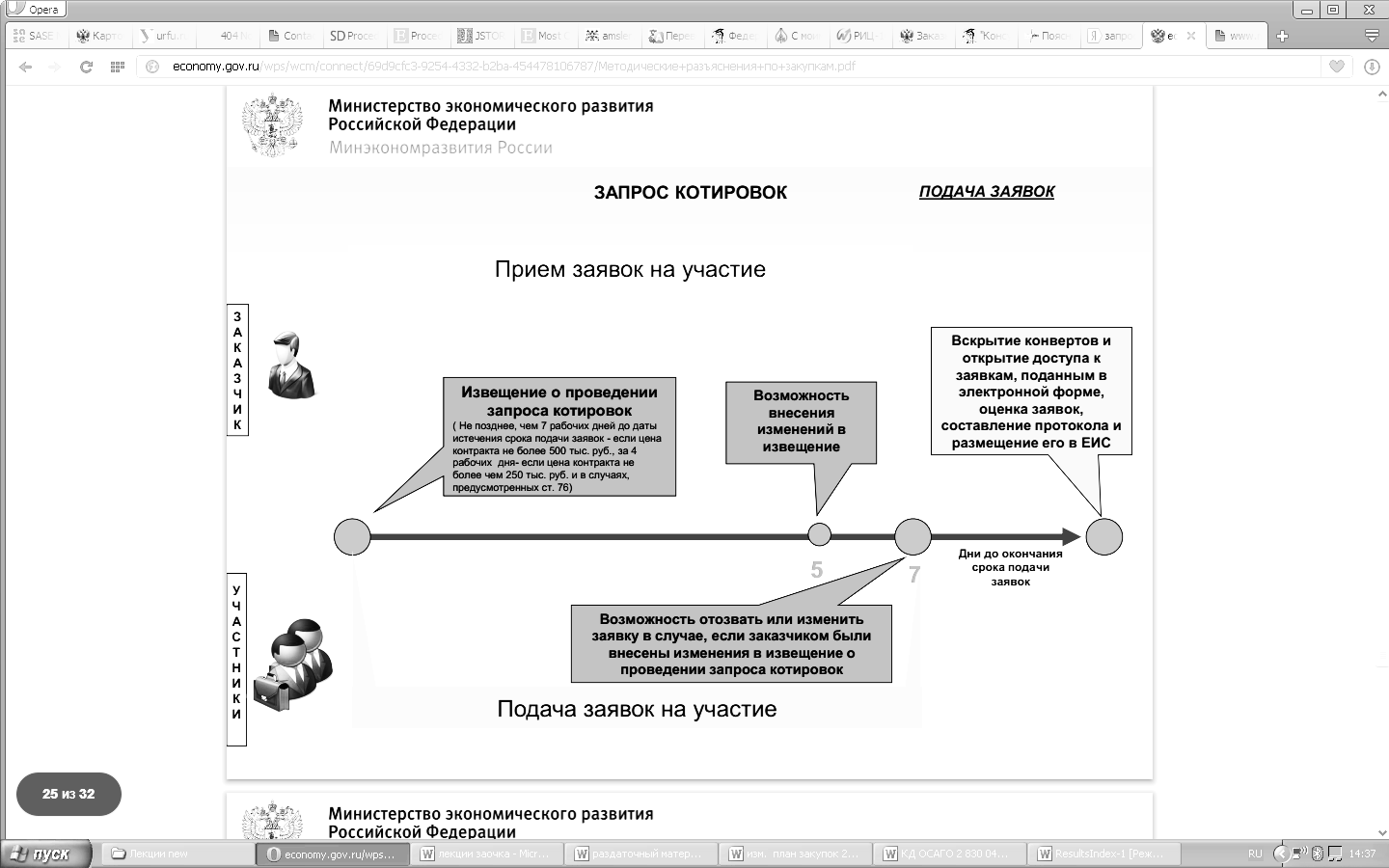Click the timeline circle above 7
Image resolution: width=1389 pixels, height=868 pixels.
(912, 537)
